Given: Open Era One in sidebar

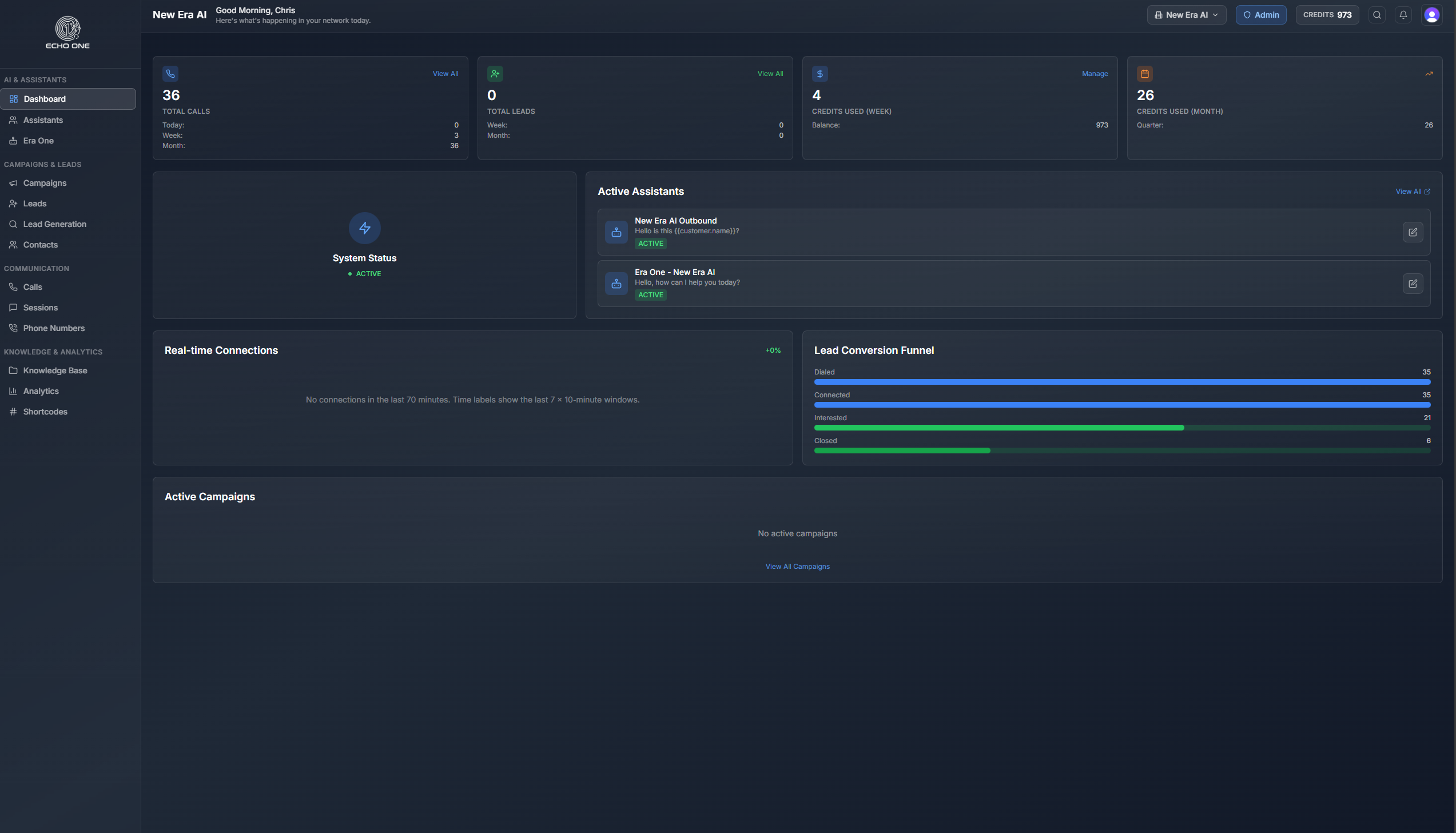Looking at the screenshot, I should point(68,141).
